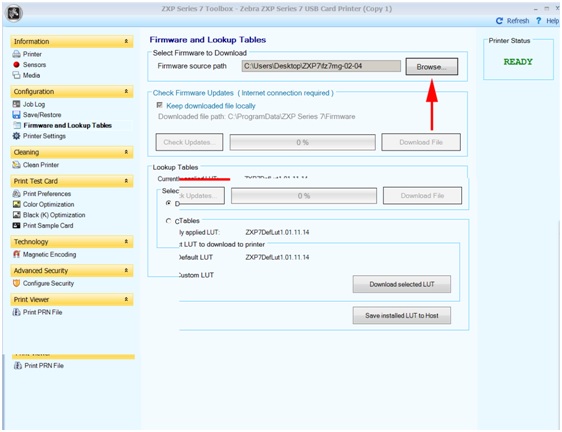
Task: Open Help via the question mark icon
Action: [x=538, y=21]
